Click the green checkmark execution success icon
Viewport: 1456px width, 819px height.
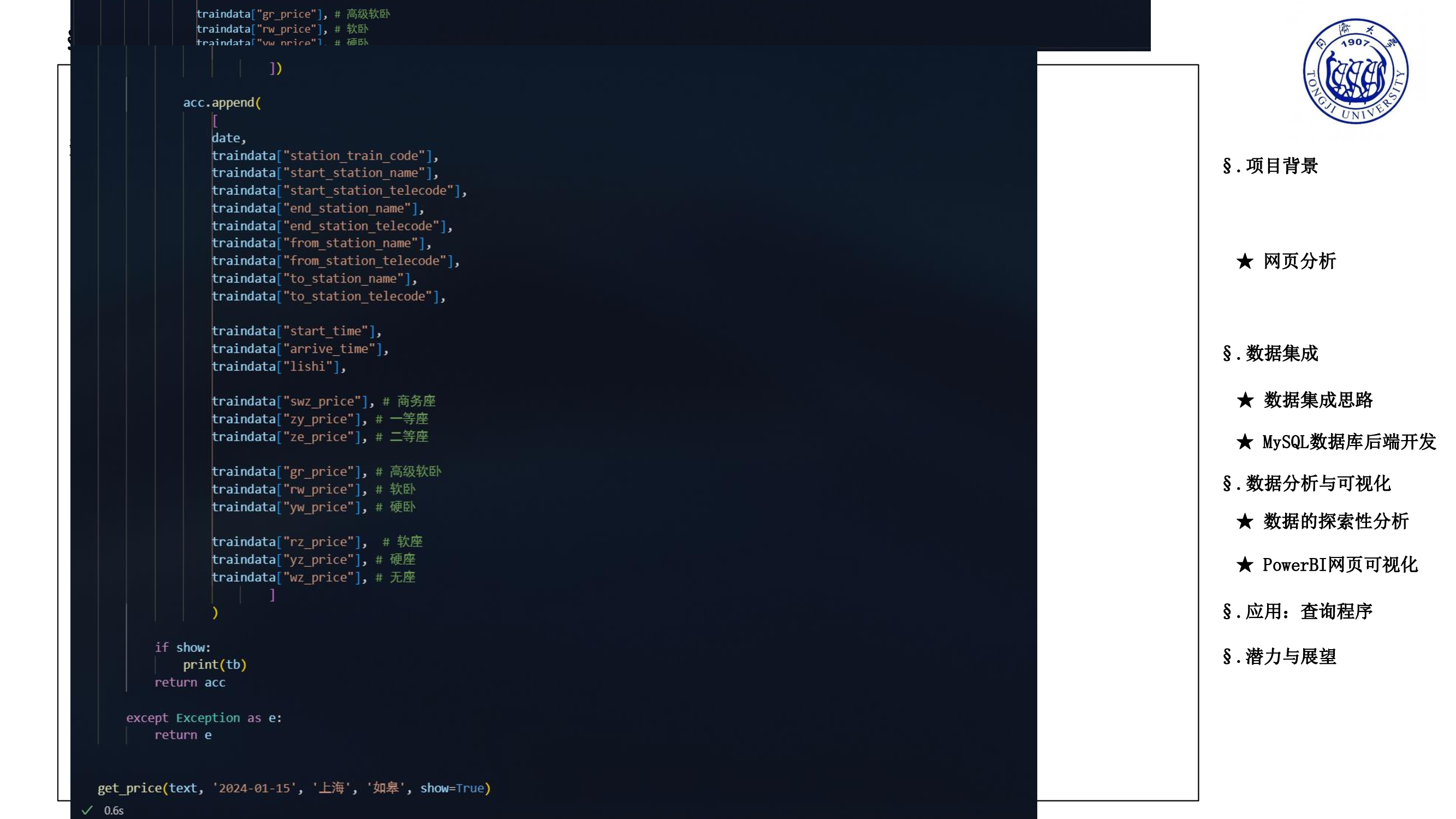88,809
